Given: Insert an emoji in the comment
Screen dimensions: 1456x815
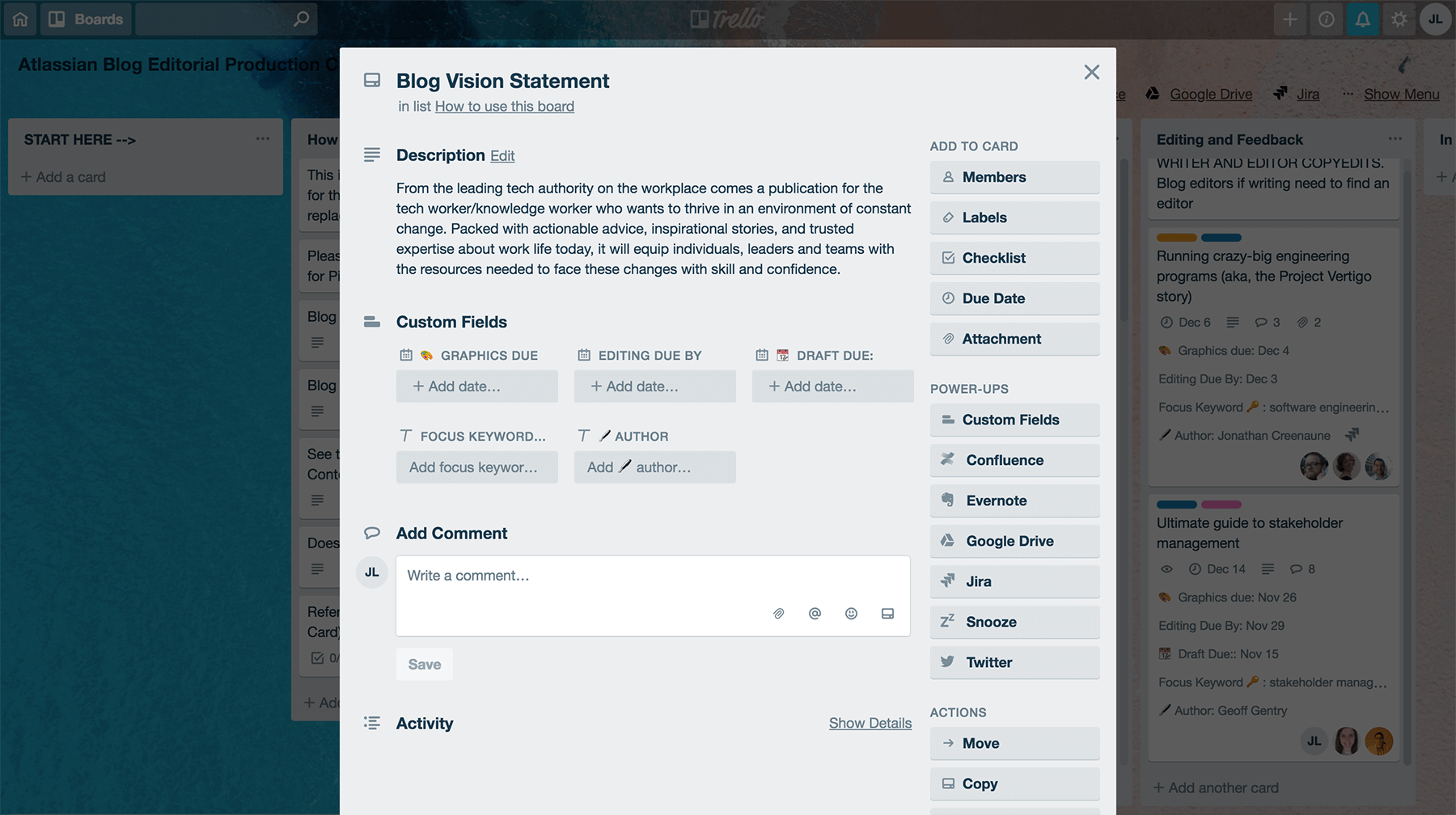Looking at the screenshot, I should click(x=851, y=614).
